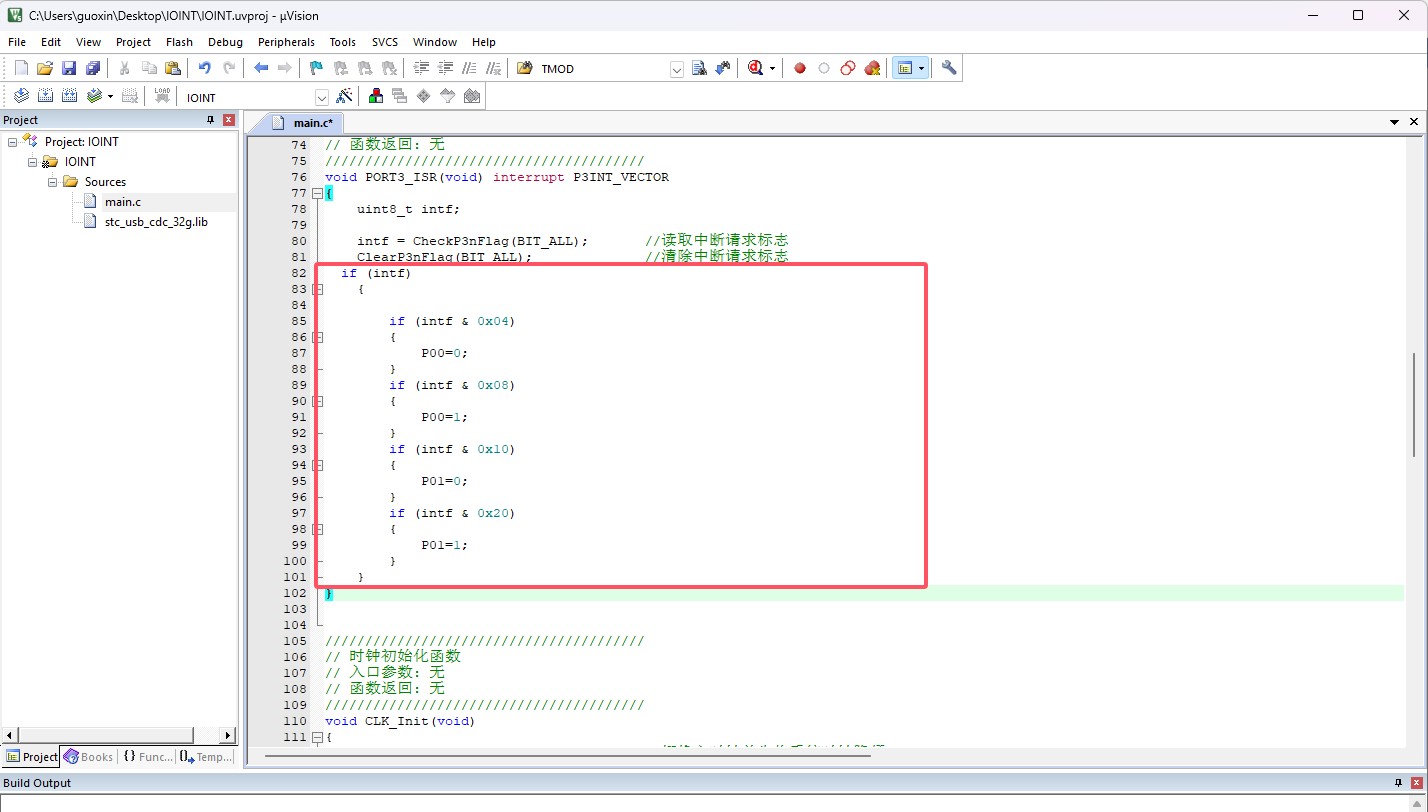Image resolution: width=1428 pixels, height=812 pixels.
Task: Save the current file with the floppy icon
Action: [69, 68]
